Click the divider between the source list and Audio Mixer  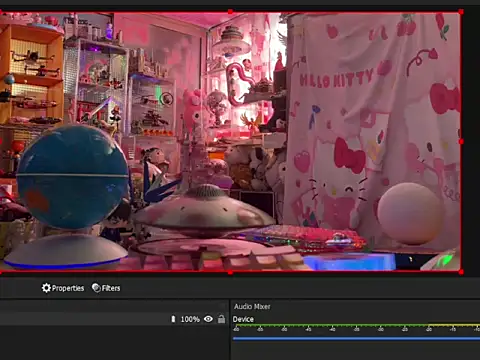[230, 329]
